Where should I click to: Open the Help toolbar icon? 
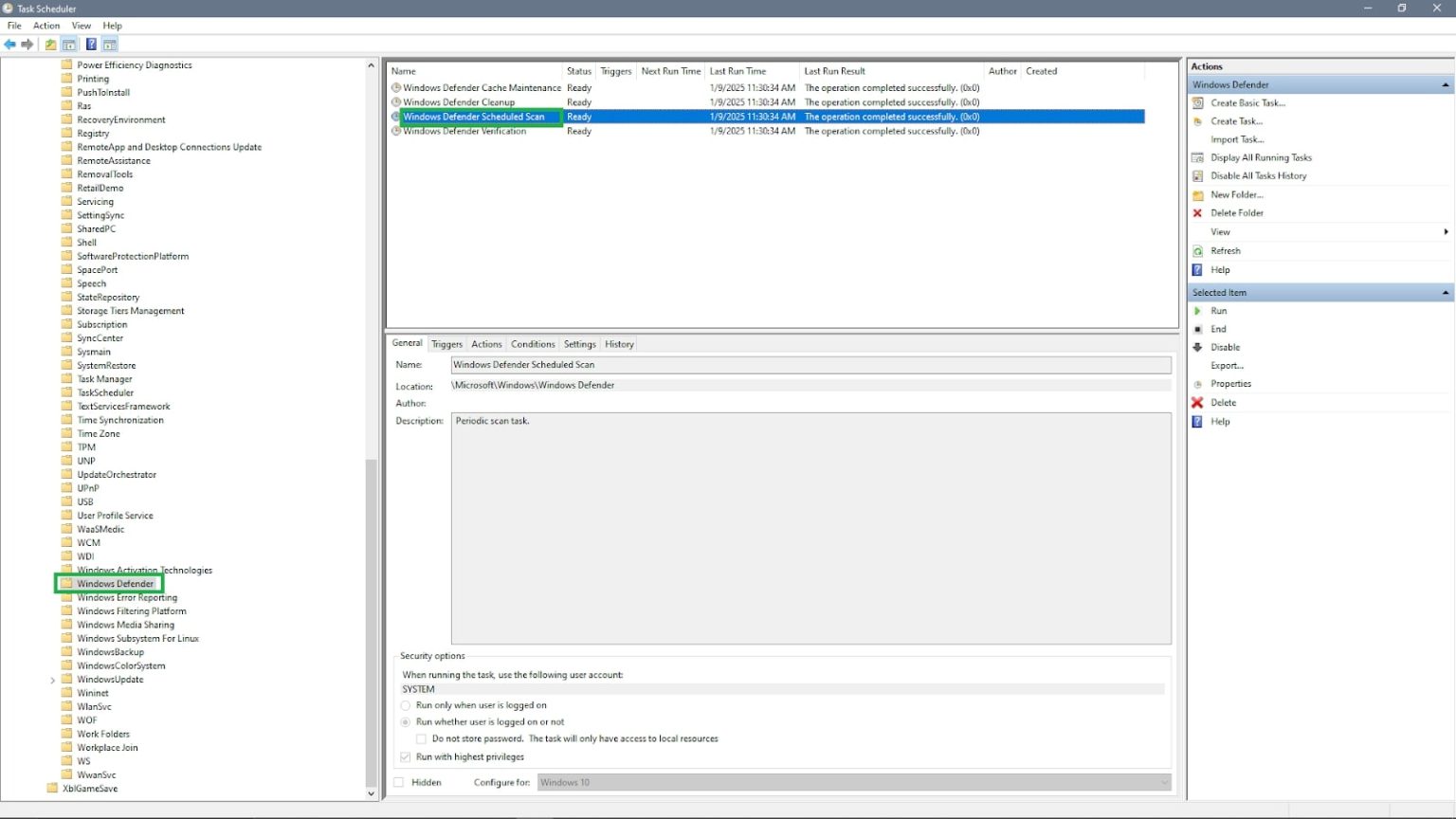click(90, 44)
